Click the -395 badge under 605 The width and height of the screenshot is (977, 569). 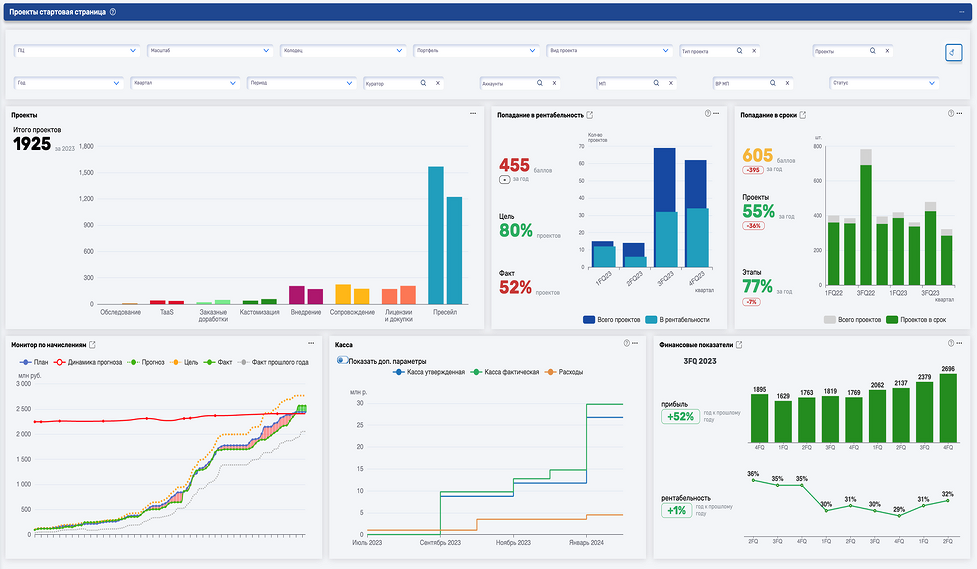pyautogui.click(x=753, y=170)
